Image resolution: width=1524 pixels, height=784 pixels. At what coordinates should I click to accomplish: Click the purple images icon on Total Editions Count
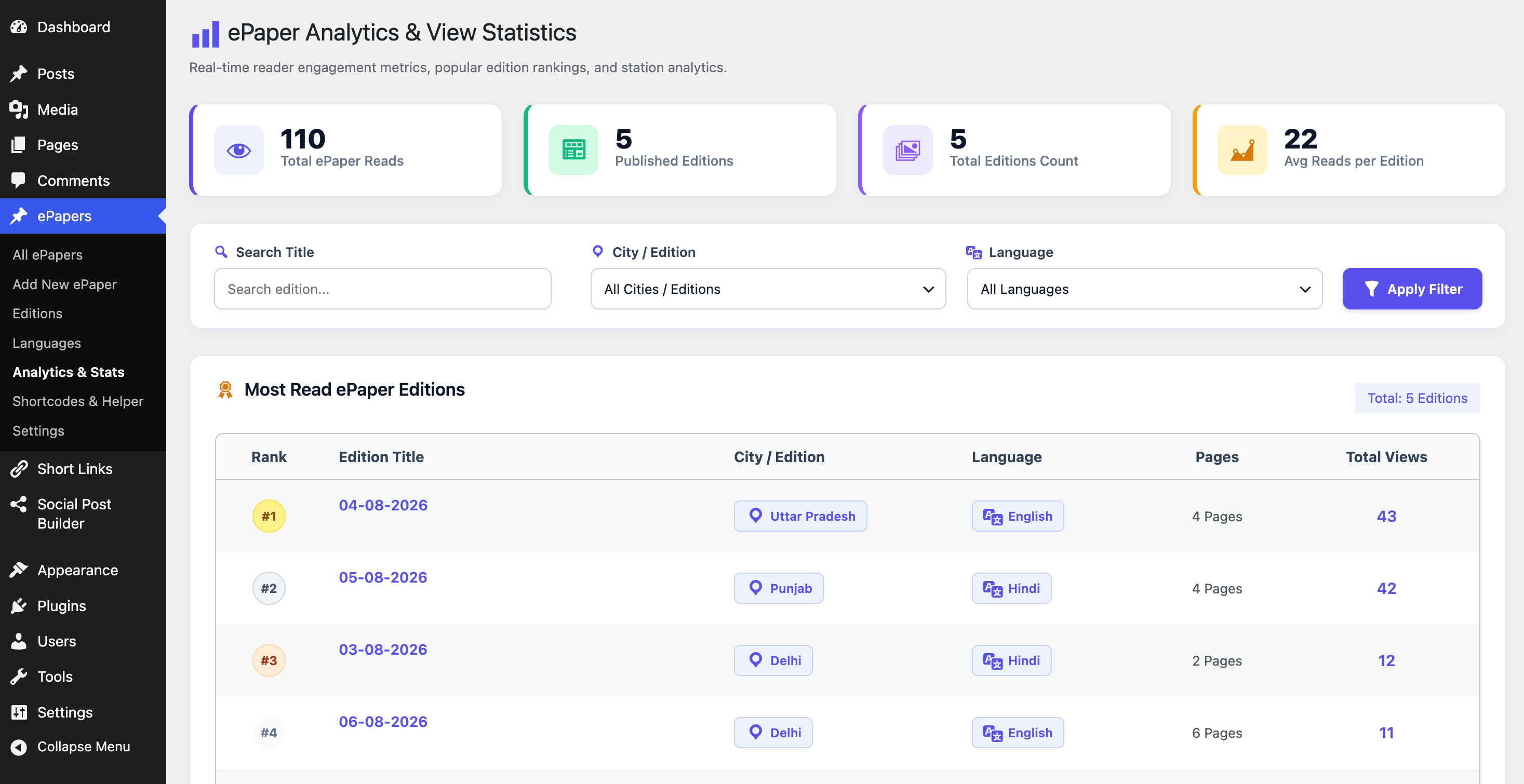pos(907,150)
